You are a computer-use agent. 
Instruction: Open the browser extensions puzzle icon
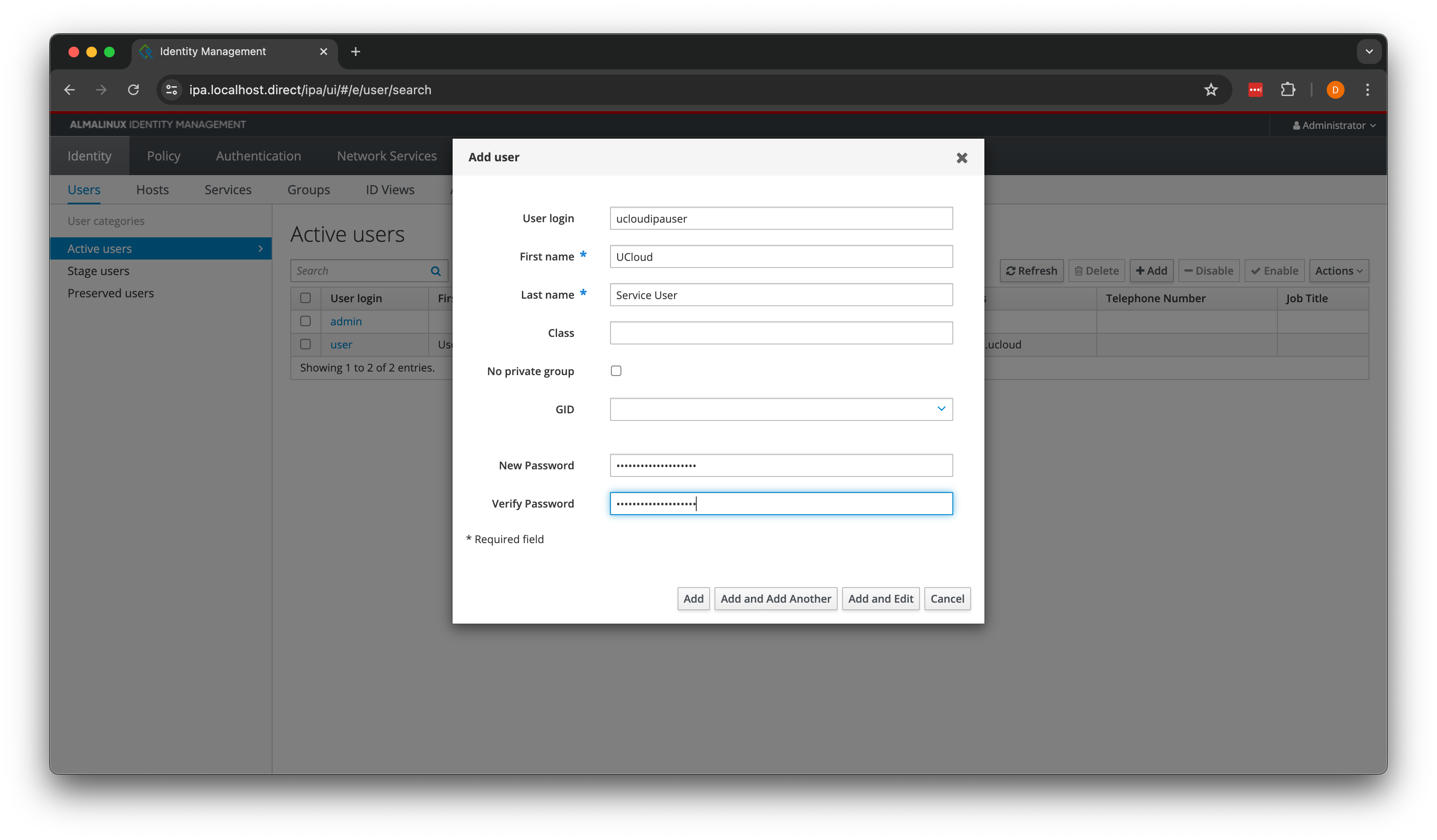[x=1288, y=89]
